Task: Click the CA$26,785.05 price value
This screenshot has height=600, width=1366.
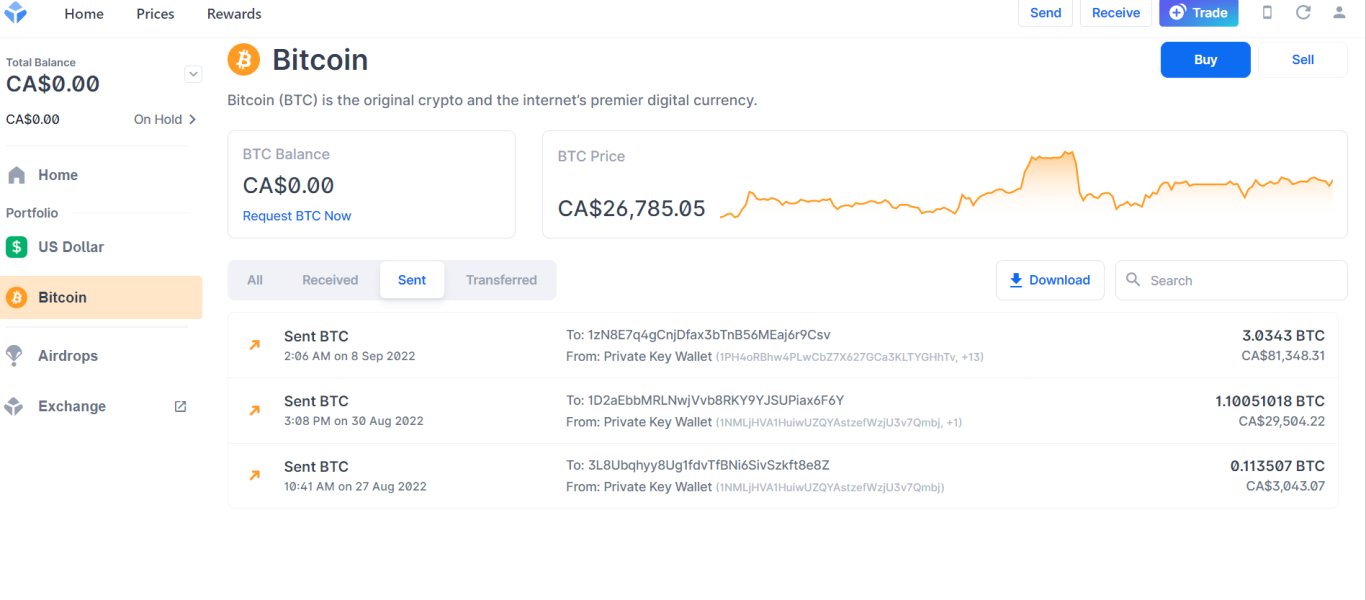Action: click(631, 208)
